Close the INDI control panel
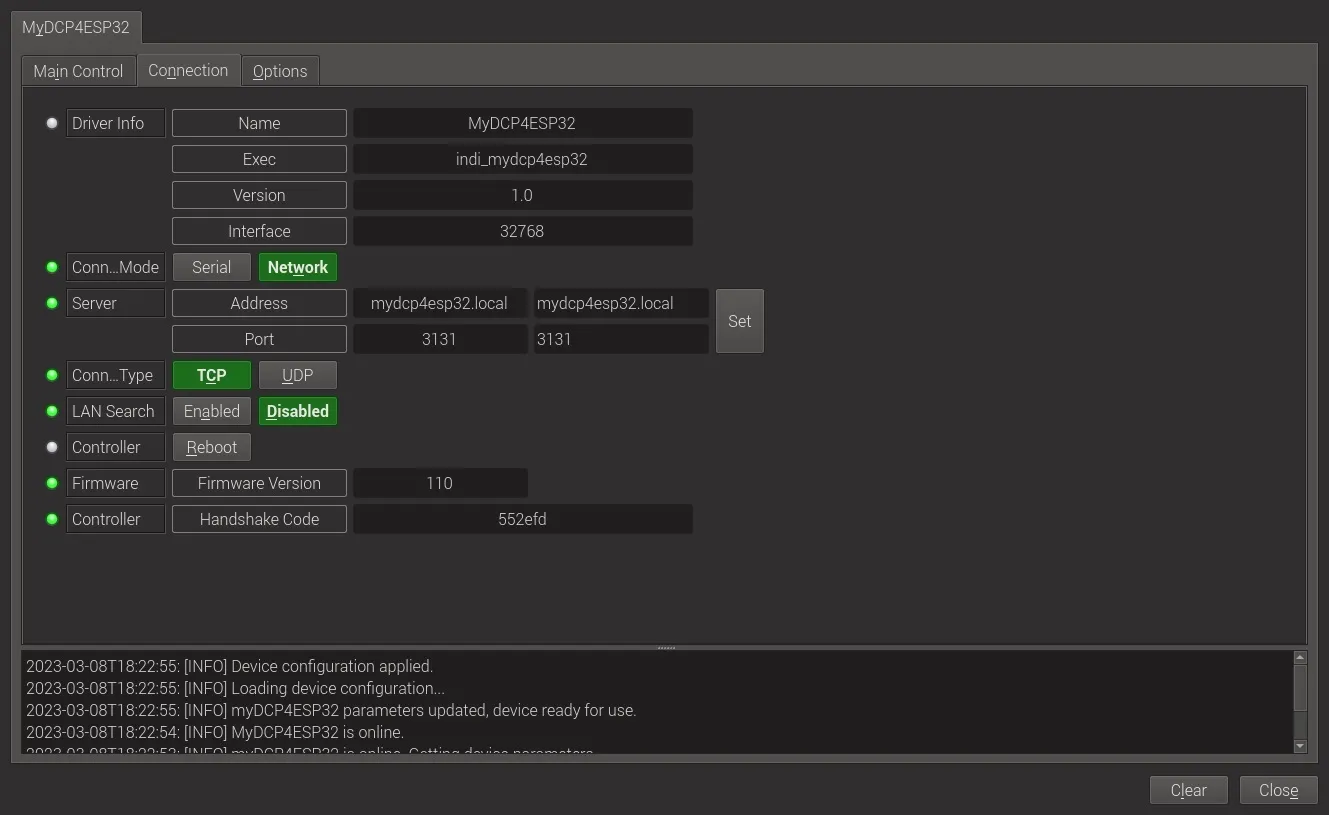1329x815 pixels. 1279,790
